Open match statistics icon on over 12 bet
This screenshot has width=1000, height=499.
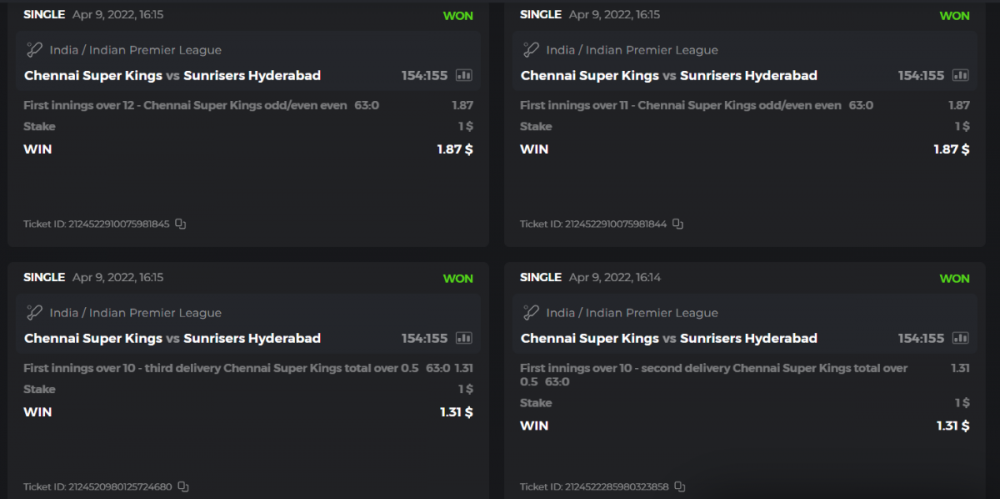464,75
